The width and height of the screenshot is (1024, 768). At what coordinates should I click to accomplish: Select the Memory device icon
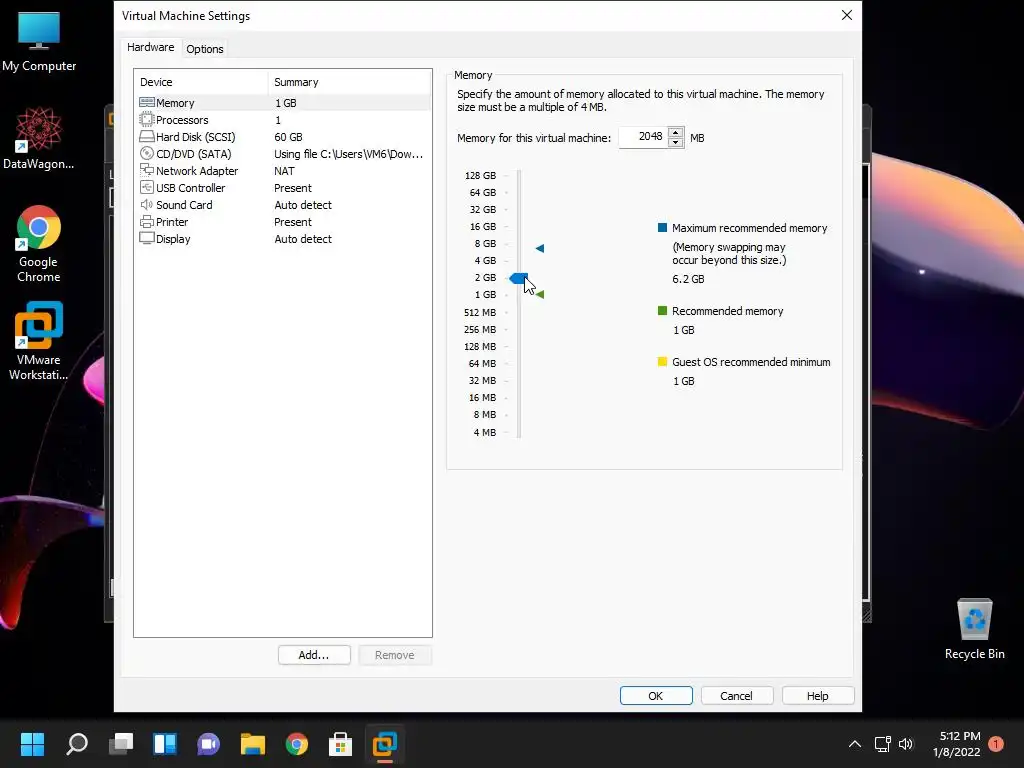(x=147, y=103)
